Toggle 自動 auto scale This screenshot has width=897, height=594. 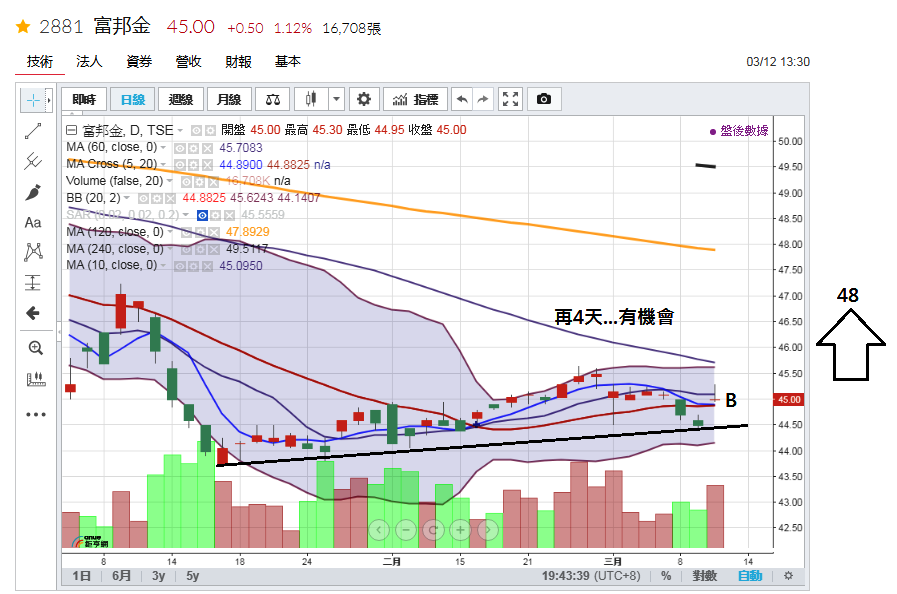tap(749, 576)
